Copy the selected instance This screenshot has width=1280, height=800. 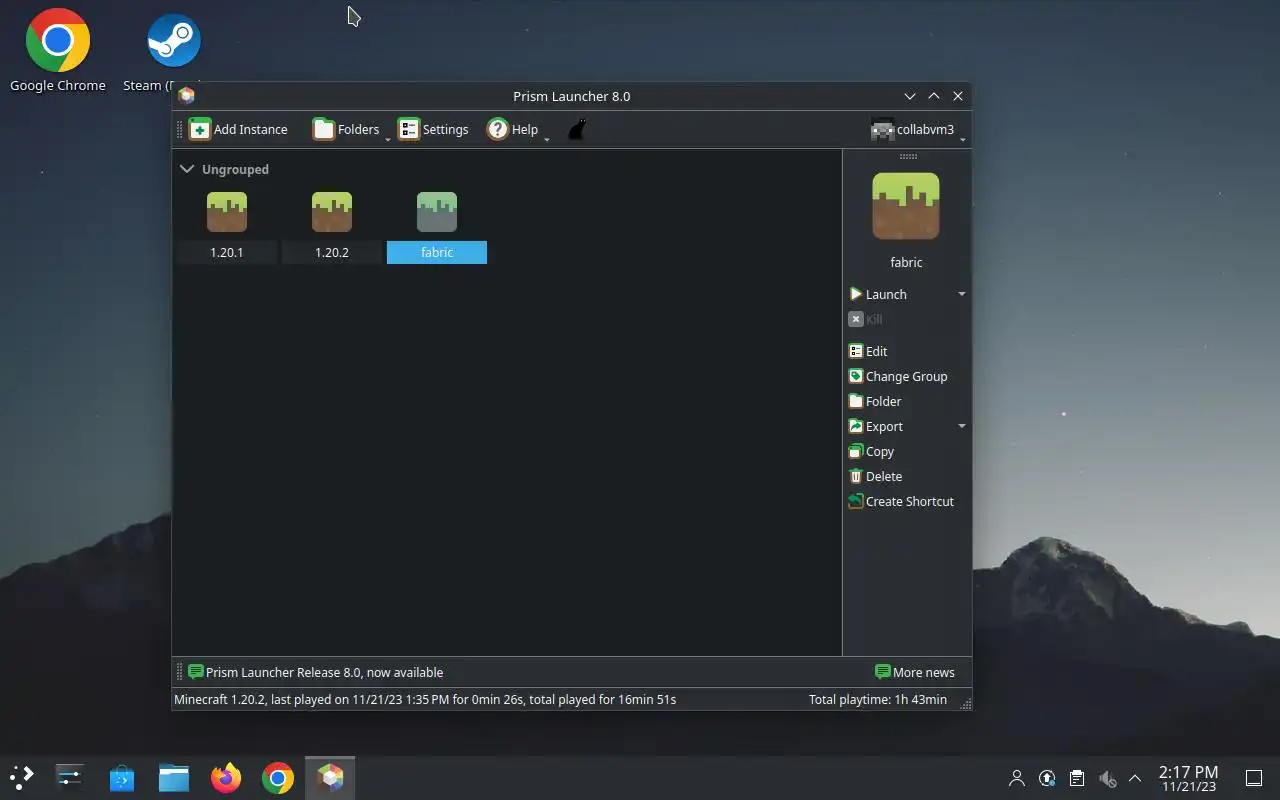(871, 451)
